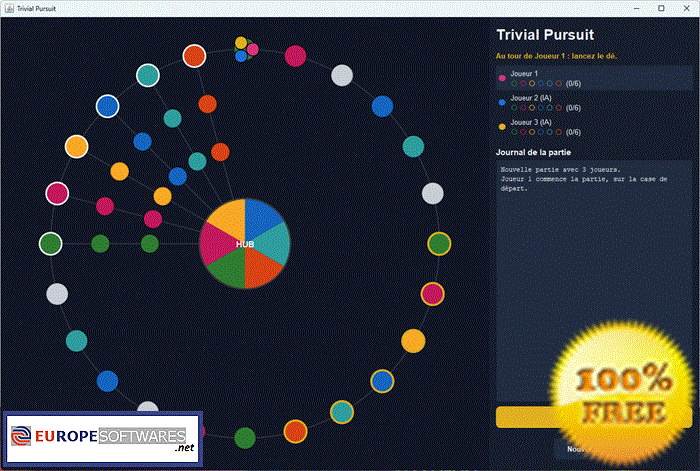Click the white-ringed green headquarters space

coord(50,244)
